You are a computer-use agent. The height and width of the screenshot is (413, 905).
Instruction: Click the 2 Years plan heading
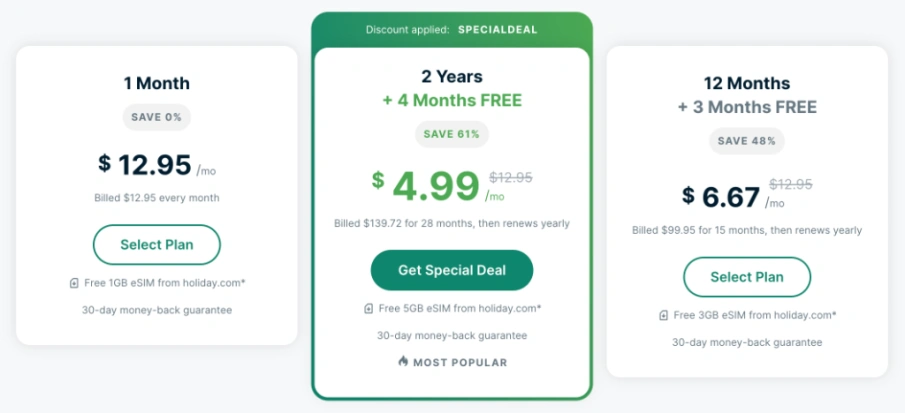coord(451,76)
